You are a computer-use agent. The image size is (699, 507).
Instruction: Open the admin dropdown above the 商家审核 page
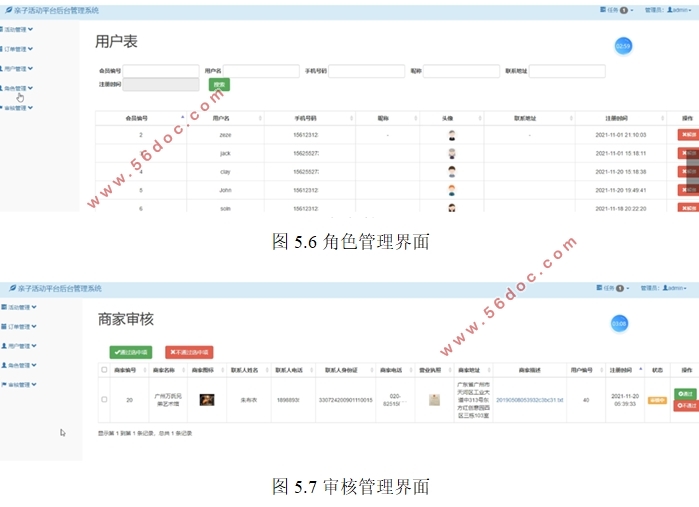pyautogui.click(x=677, y=288)
